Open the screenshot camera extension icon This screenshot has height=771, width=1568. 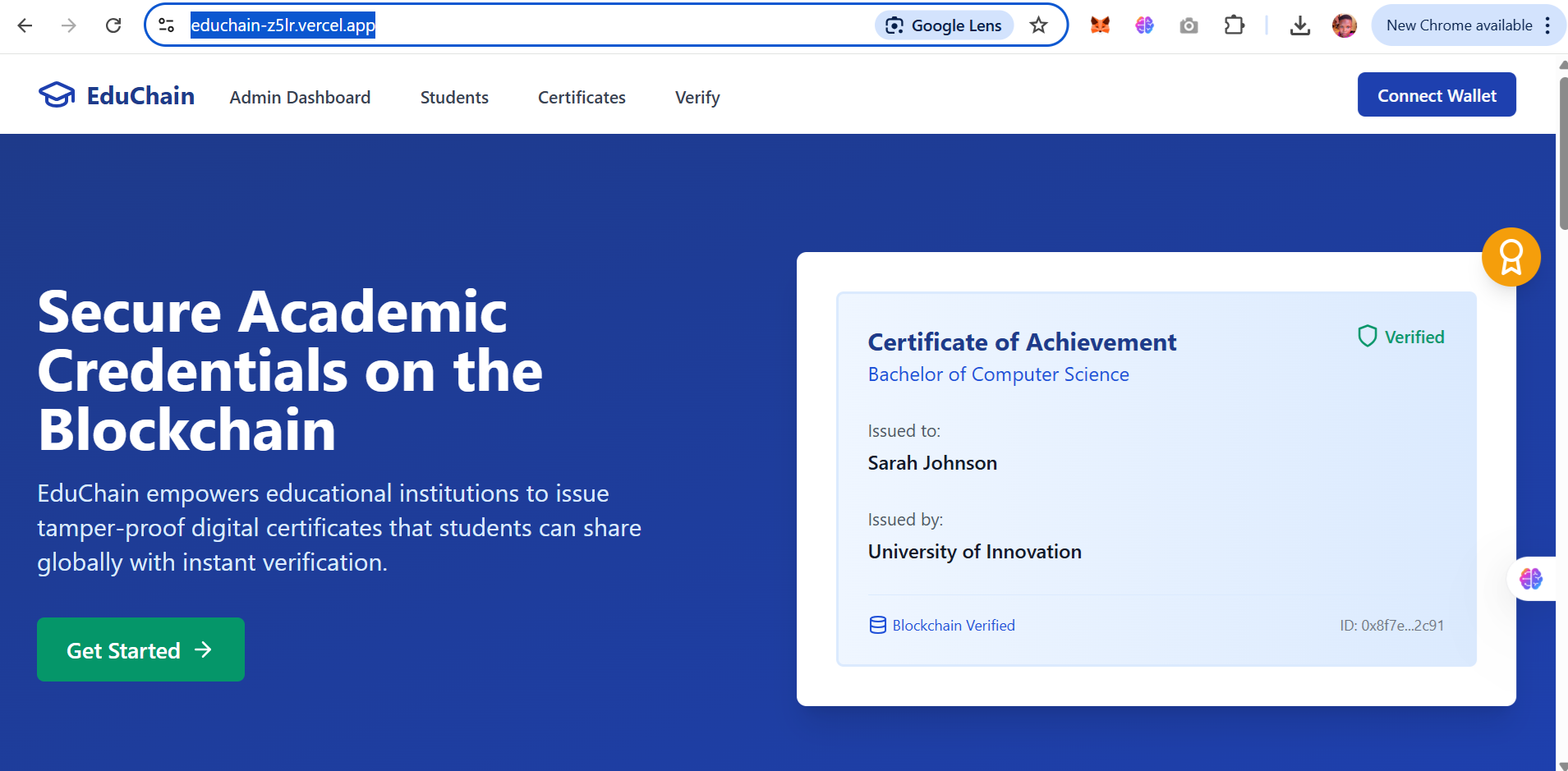tap(1188, 25)
